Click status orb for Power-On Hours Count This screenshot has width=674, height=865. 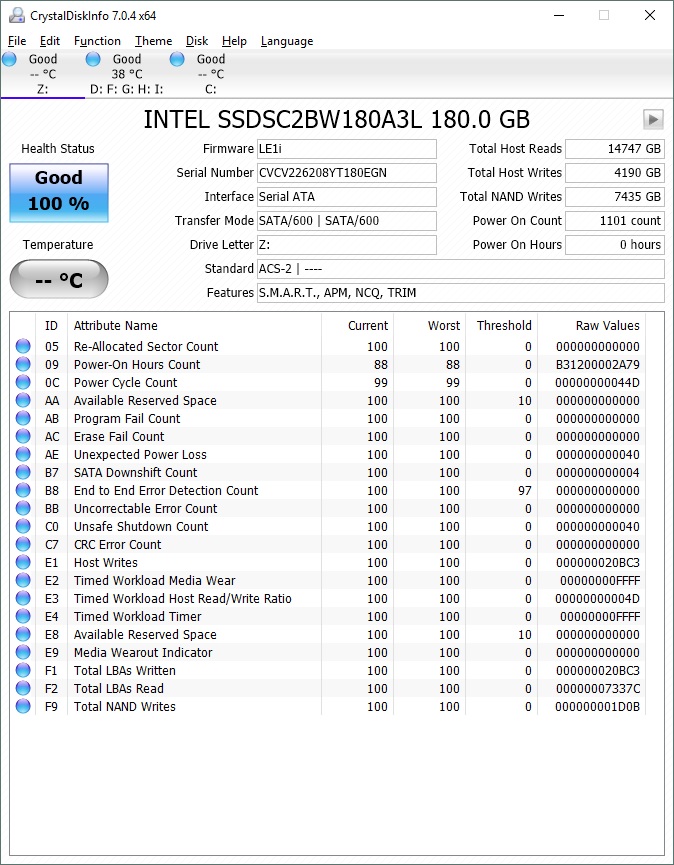[23, 365]
